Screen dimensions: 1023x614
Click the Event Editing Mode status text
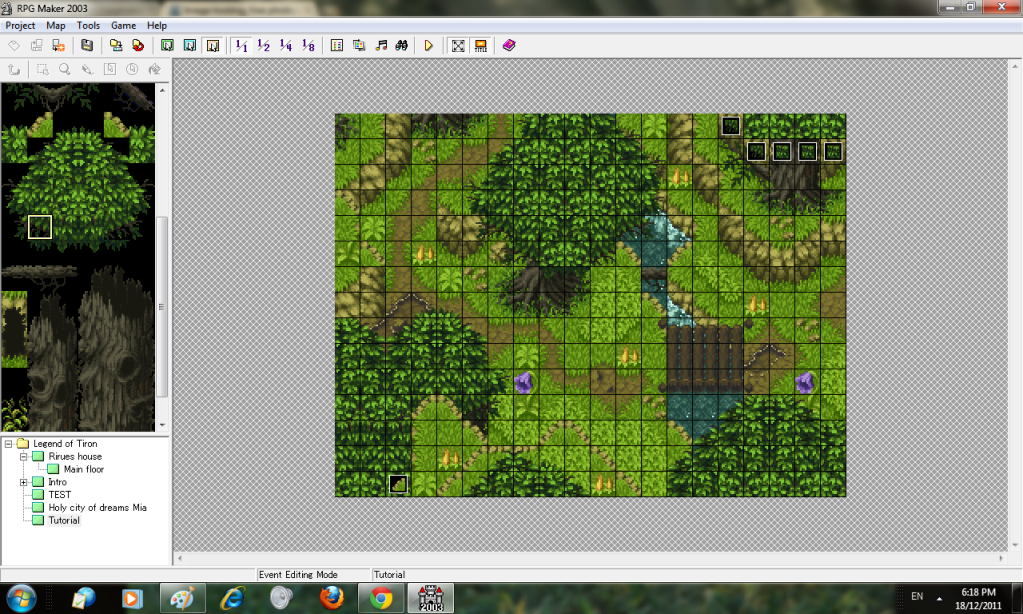point(298,575)
